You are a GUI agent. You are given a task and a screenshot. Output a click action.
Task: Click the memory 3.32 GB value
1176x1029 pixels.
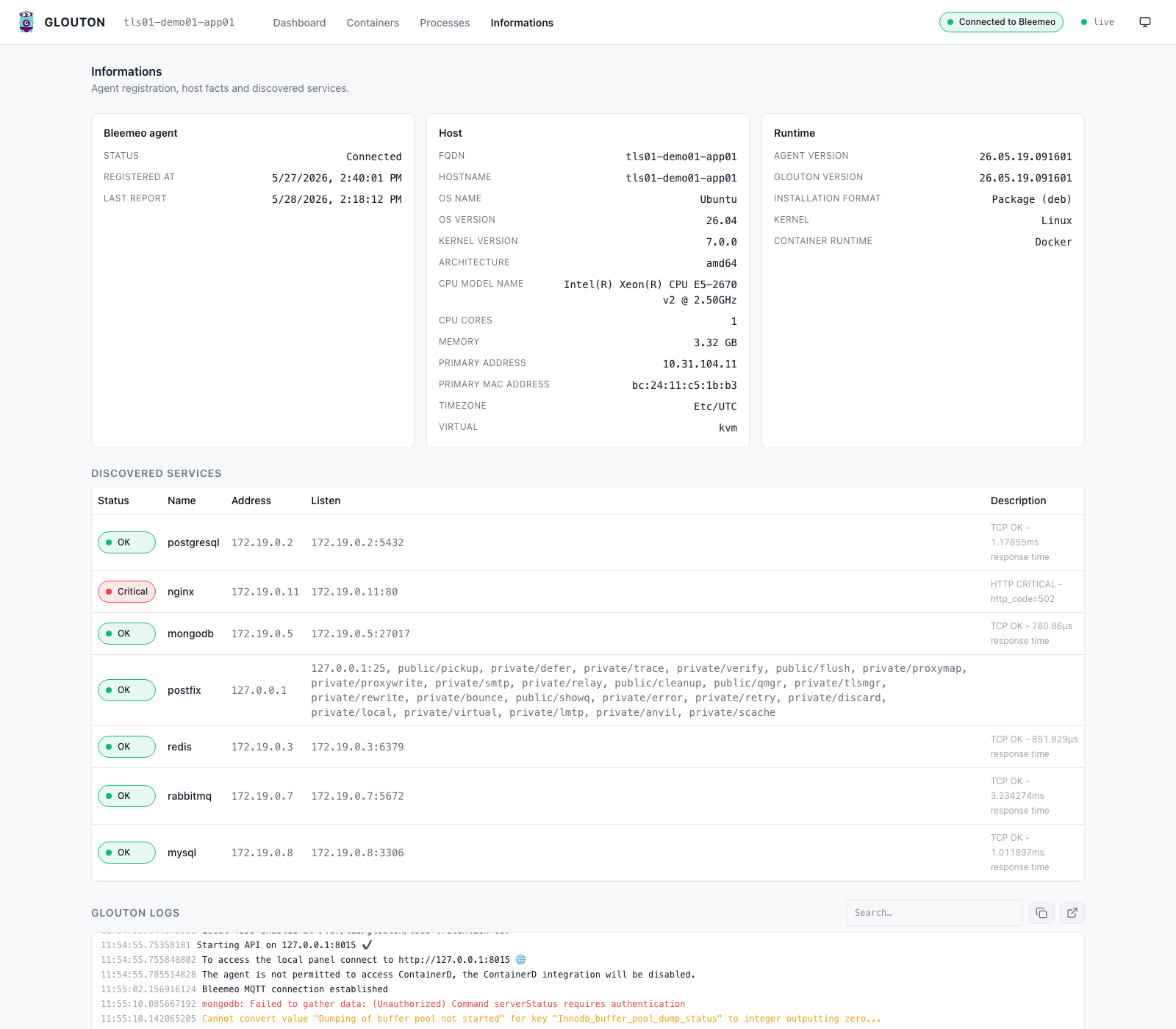tap(715, 343)
